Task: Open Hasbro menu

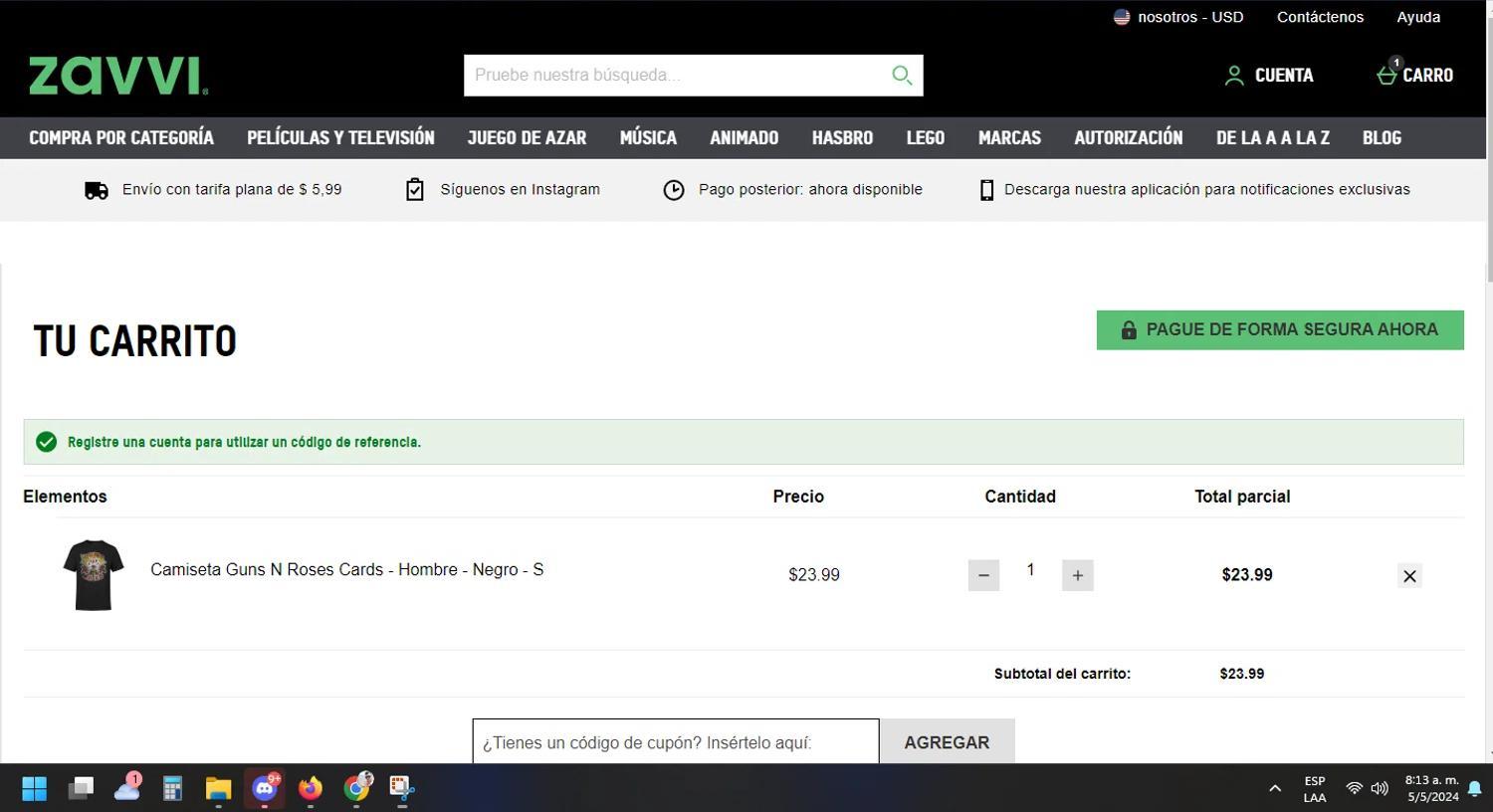Action: 842,137
